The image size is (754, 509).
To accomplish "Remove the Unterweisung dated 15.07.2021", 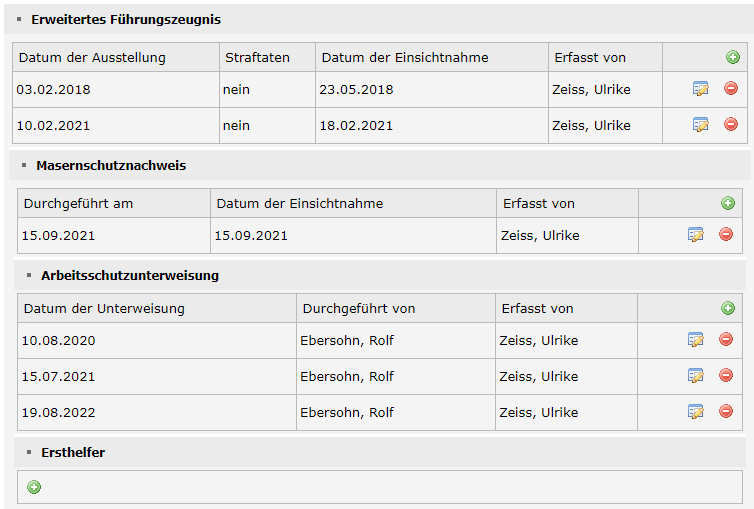I will (726, 375).
